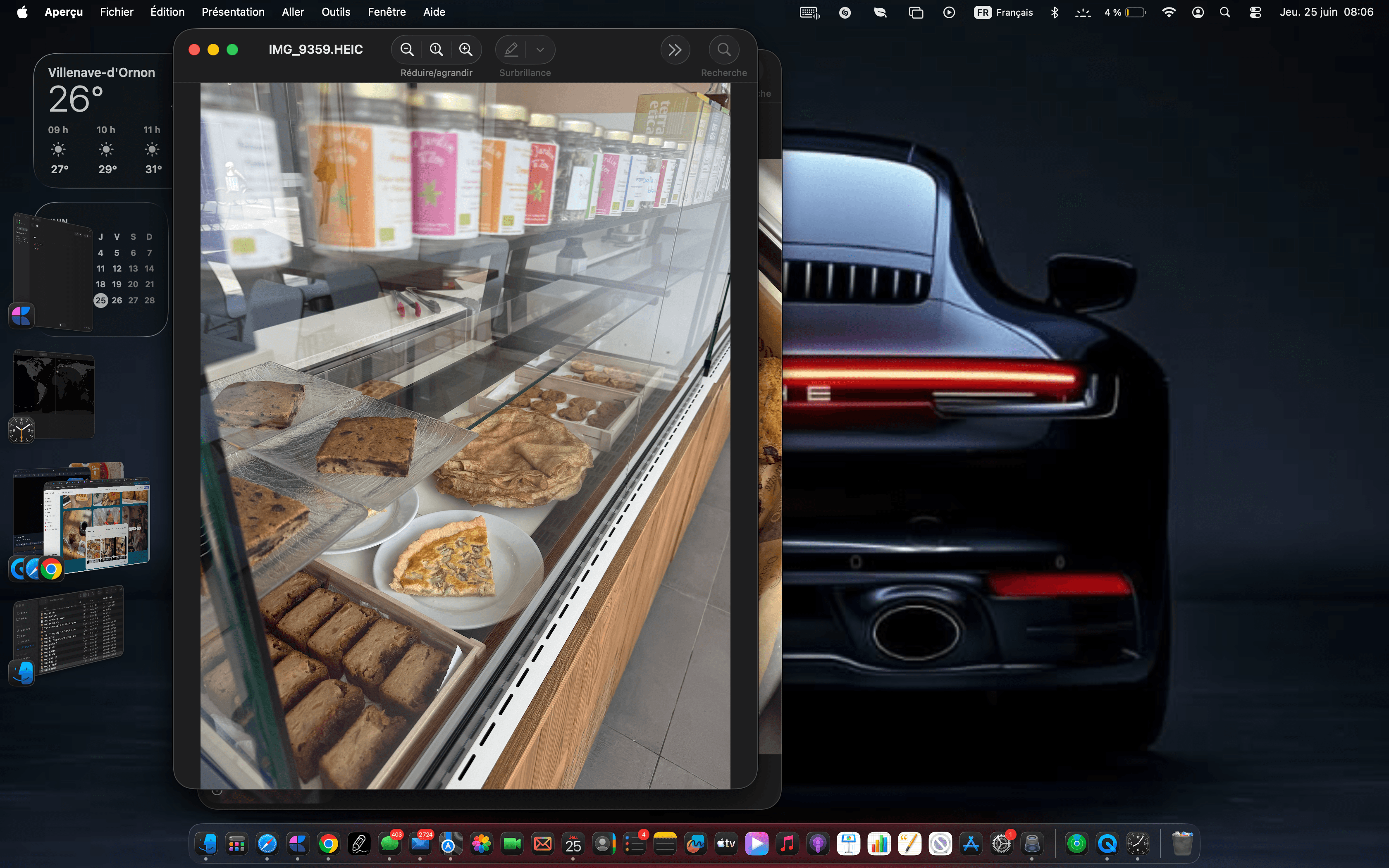
Task: Click the date and time Jeu. 25 juin
Action: [x=1327, y=12]
